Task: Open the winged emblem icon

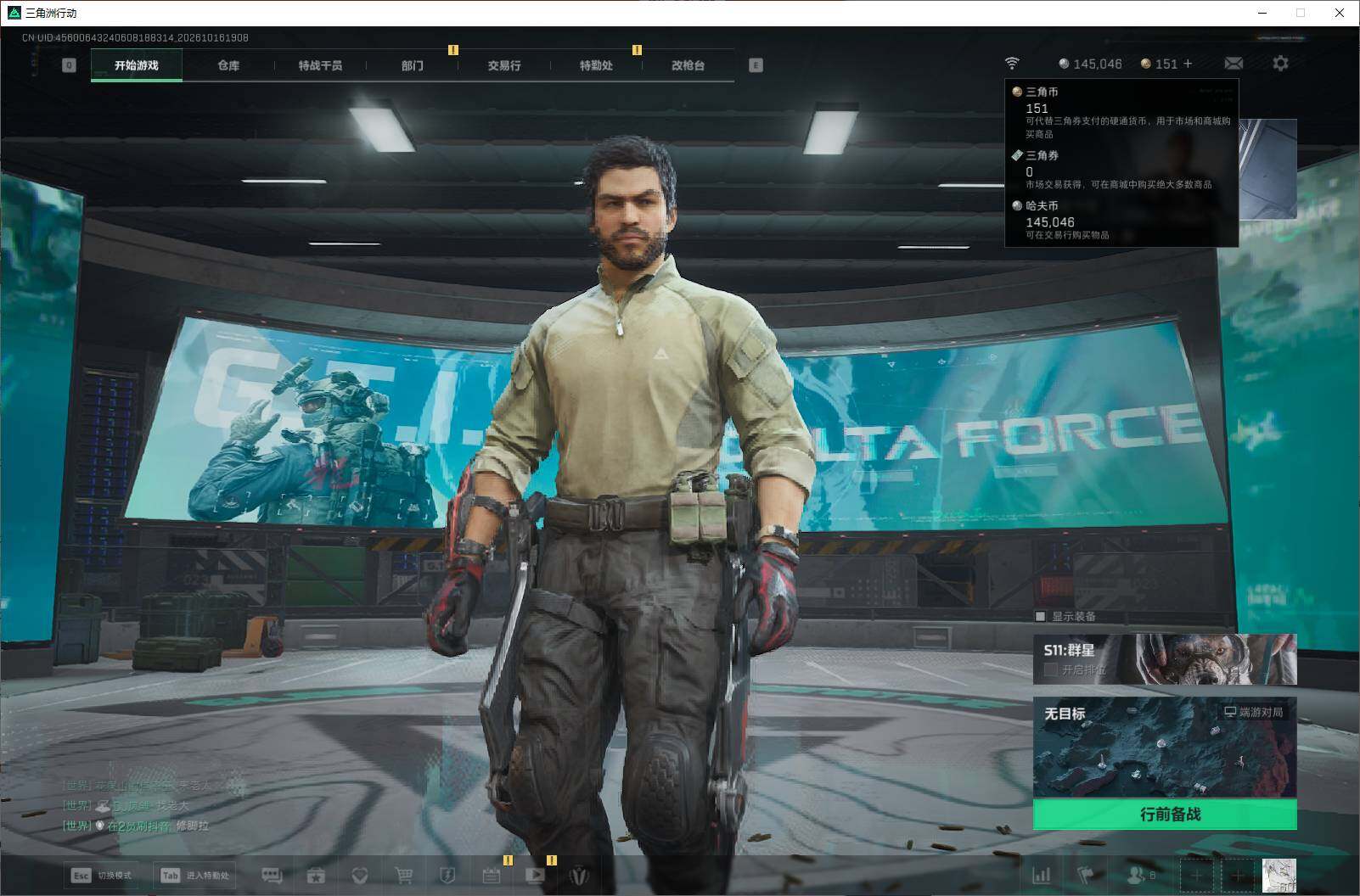Action: coord(580,875)
